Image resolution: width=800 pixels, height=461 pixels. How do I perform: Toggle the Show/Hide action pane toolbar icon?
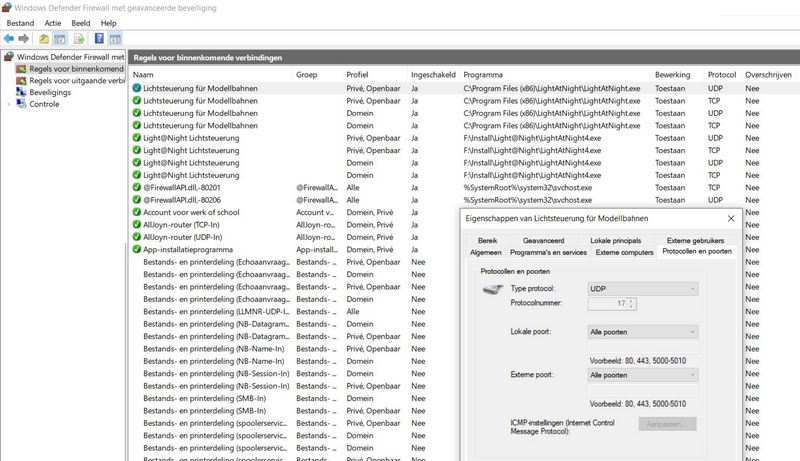pyautogui.click(x=115, y=39)
